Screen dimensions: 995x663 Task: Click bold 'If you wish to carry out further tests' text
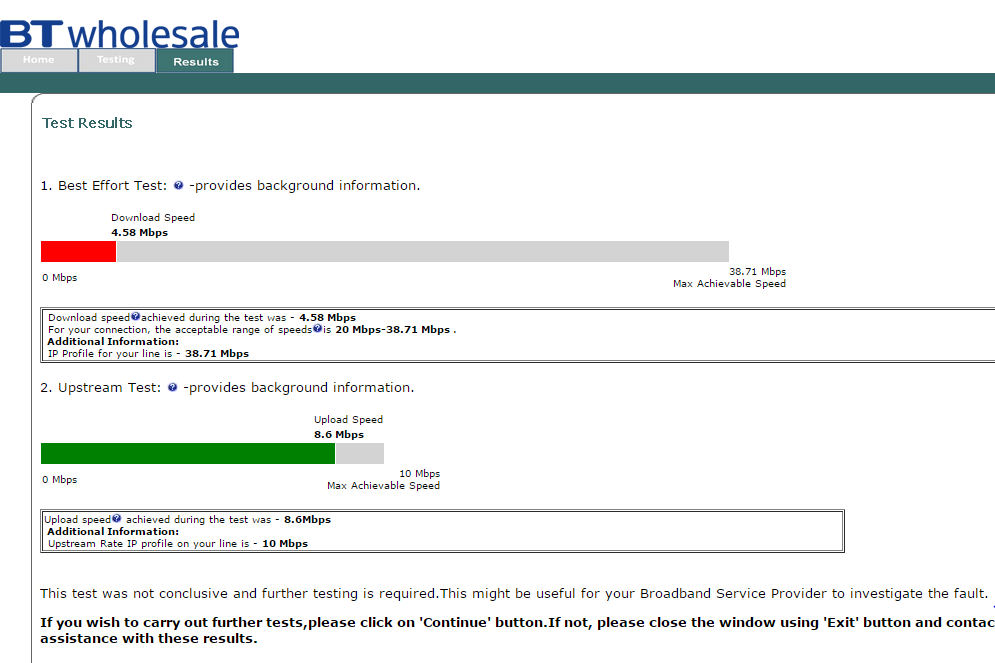tap(517, 630)
